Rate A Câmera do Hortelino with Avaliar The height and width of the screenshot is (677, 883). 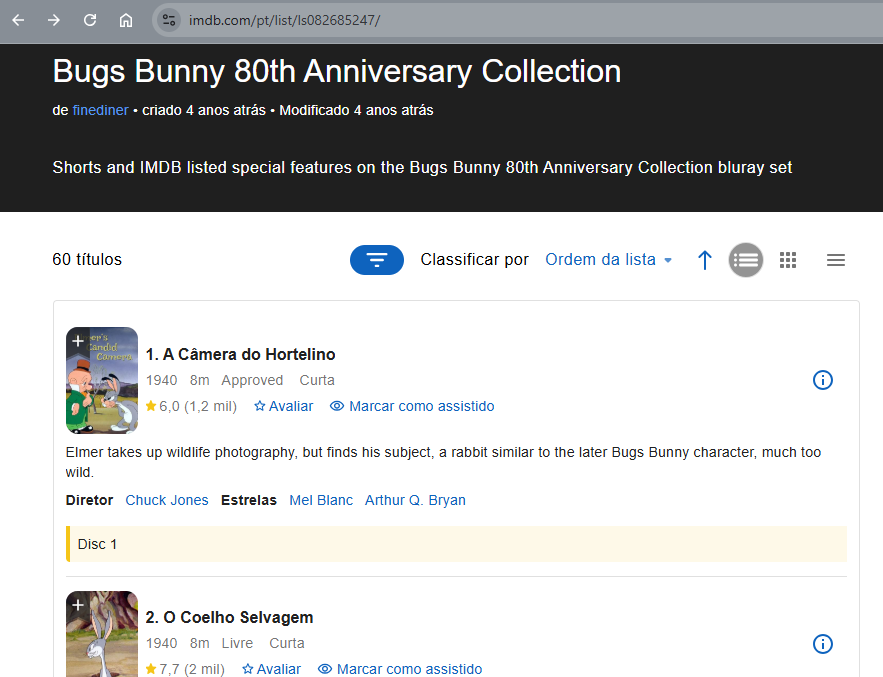point(284,406)
